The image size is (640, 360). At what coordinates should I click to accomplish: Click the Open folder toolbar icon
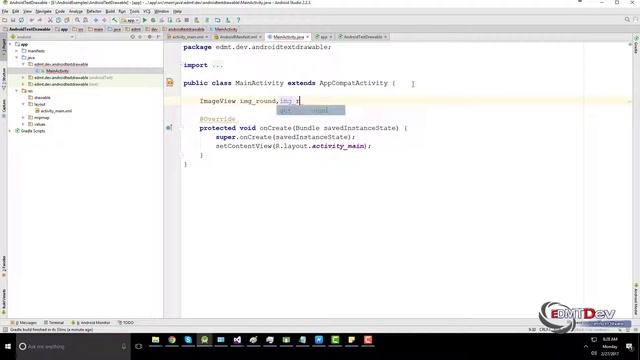point(5,20)
